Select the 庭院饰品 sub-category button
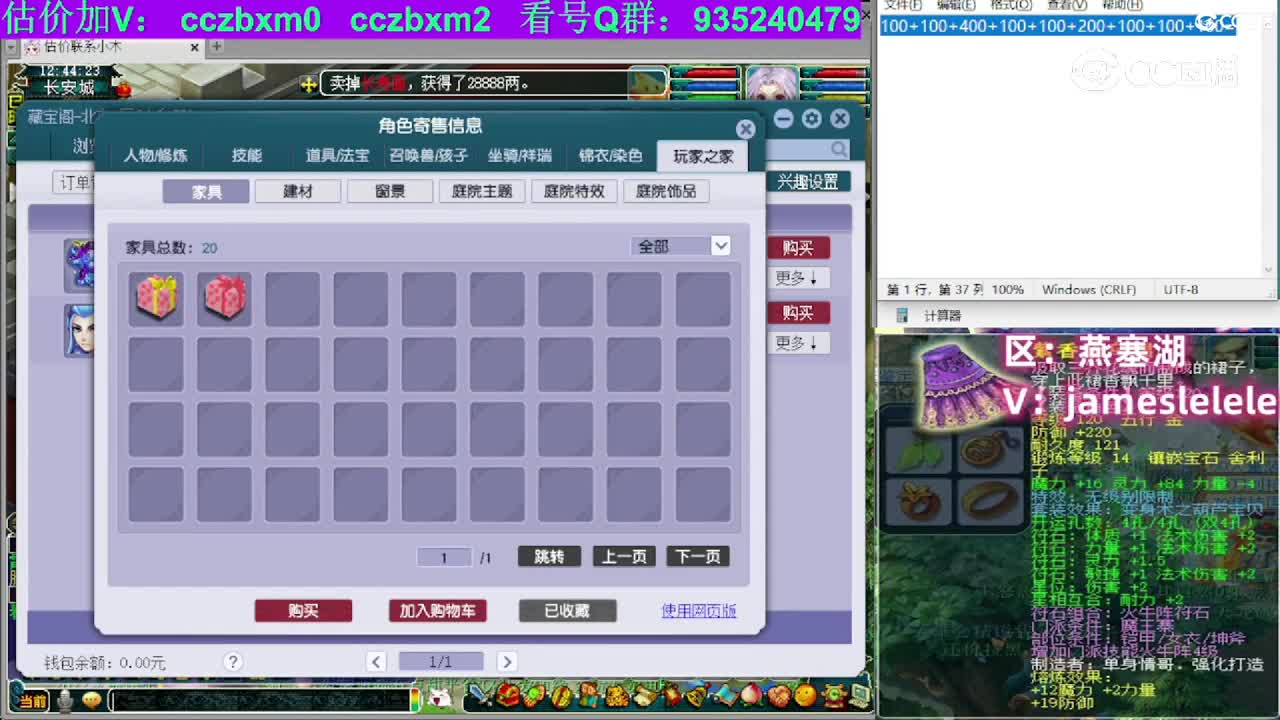 click(666, 191)
